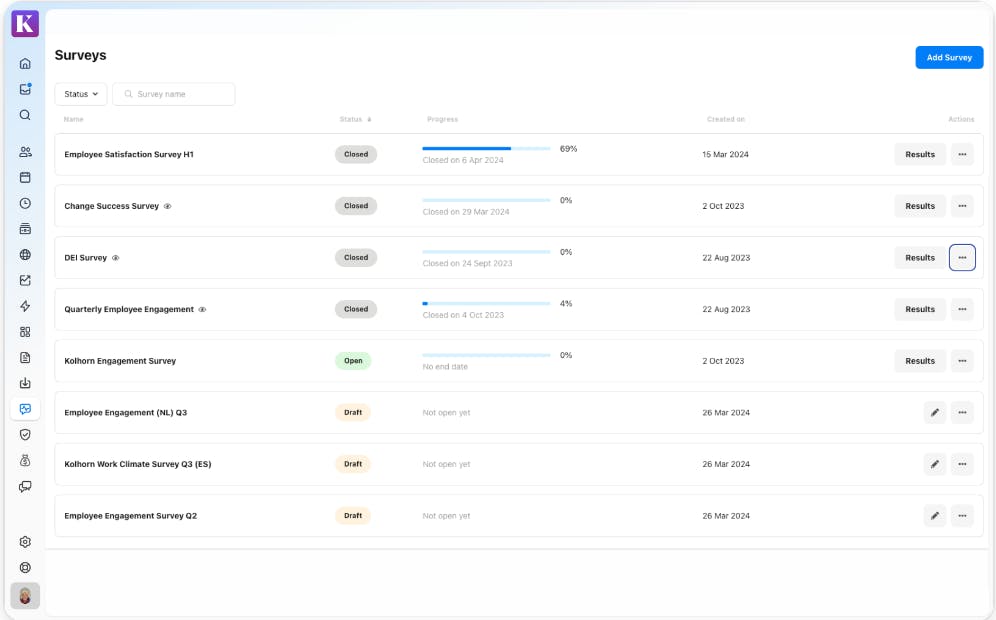
Task: Open more actions for Kolhorn Work Climate Survey
Action: (962, 464)
